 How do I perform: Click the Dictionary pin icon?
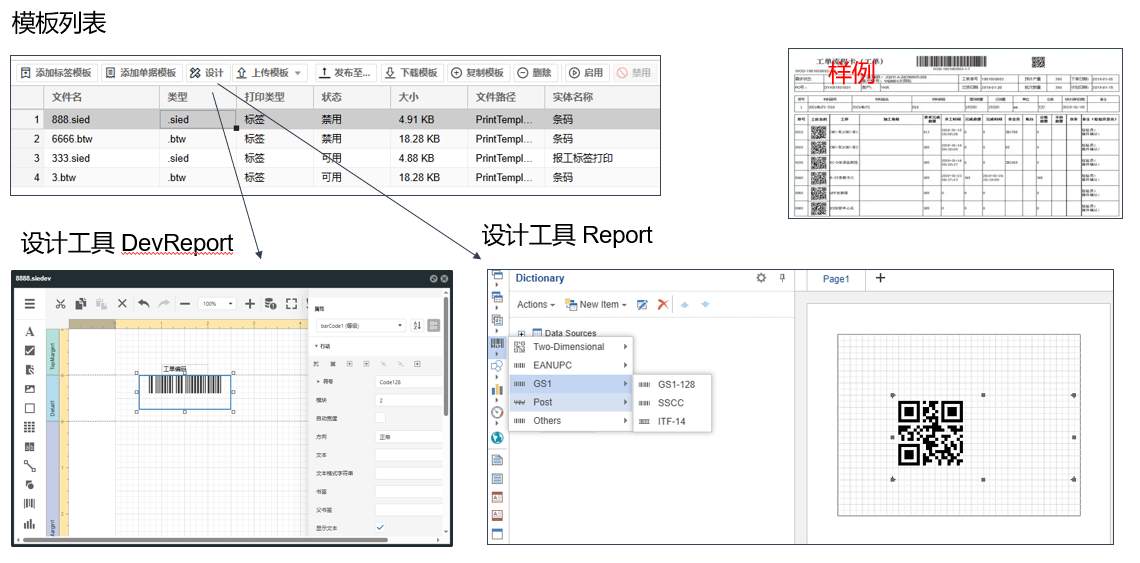[x=782, y=278]
